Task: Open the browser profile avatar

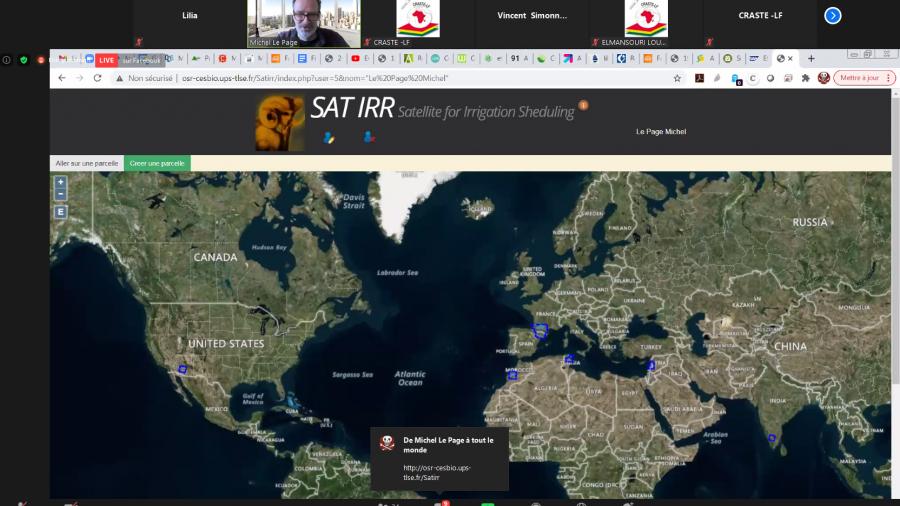Action: (x=824, y=78)
